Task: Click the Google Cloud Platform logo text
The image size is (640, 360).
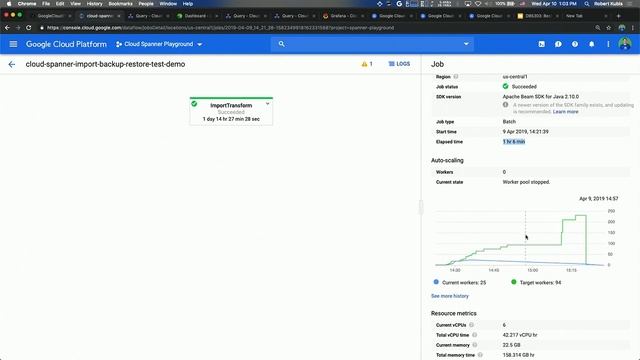Action: tap(66, 44)
